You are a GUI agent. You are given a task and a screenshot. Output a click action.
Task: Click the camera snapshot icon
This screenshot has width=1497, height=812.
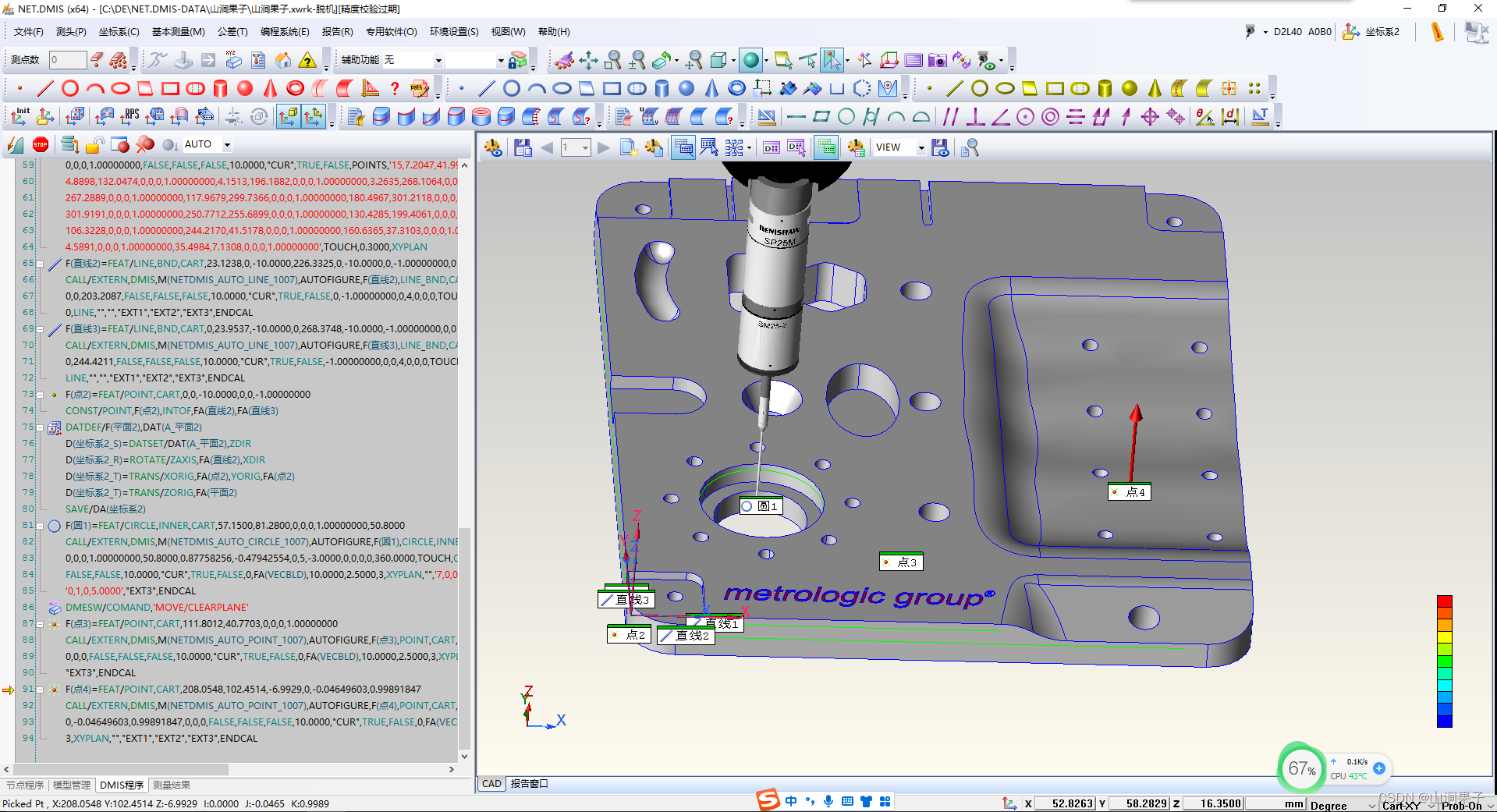938,60
